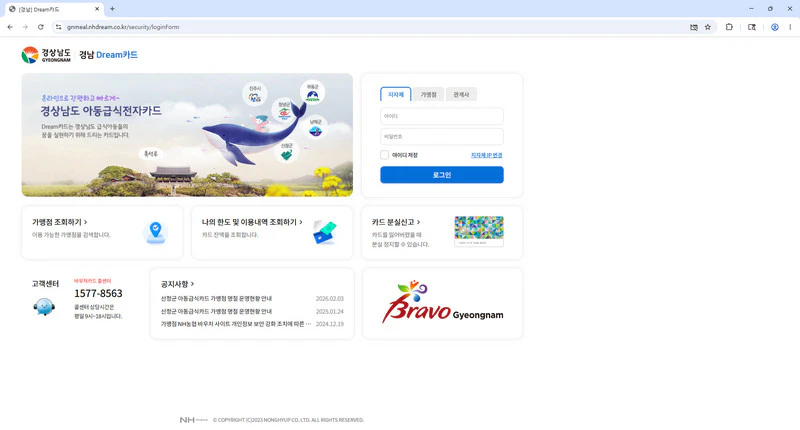Click the Gyeongnam province logo

[x=46, y=55]
